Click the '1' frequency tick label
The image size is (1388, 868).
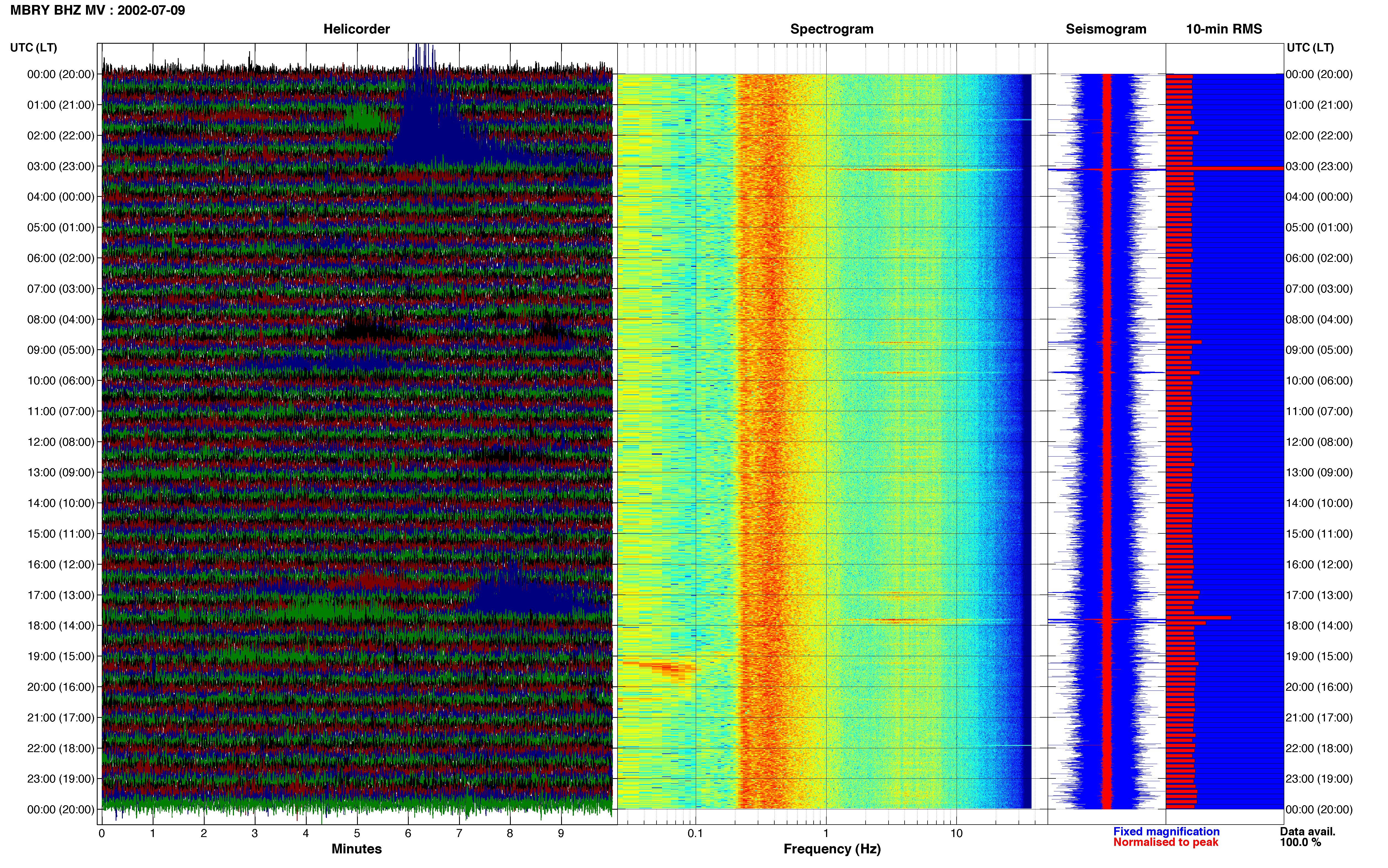tap(826, 833)
